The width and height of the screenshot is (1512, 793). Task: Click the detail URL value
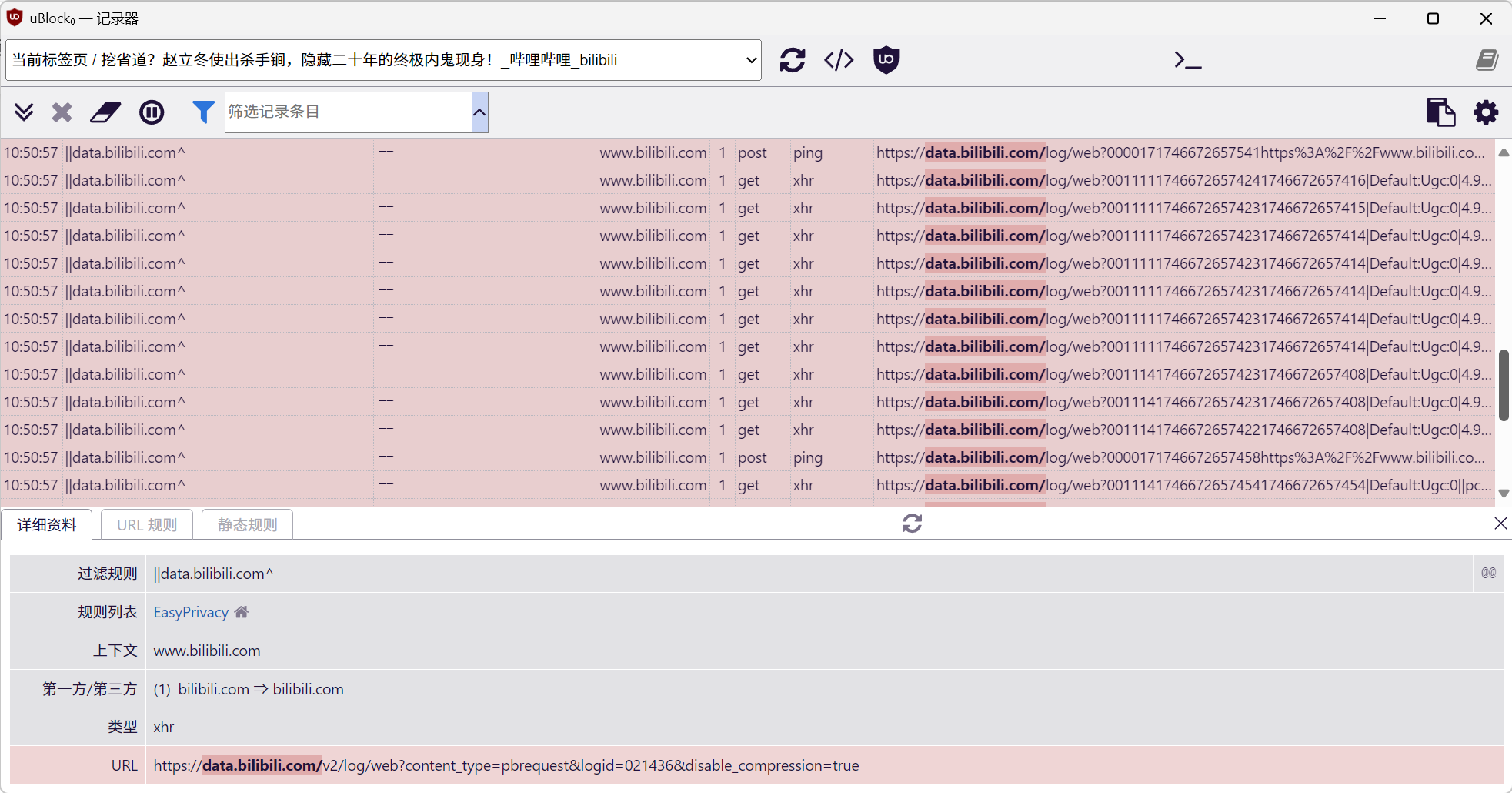(x=506, y=765)
